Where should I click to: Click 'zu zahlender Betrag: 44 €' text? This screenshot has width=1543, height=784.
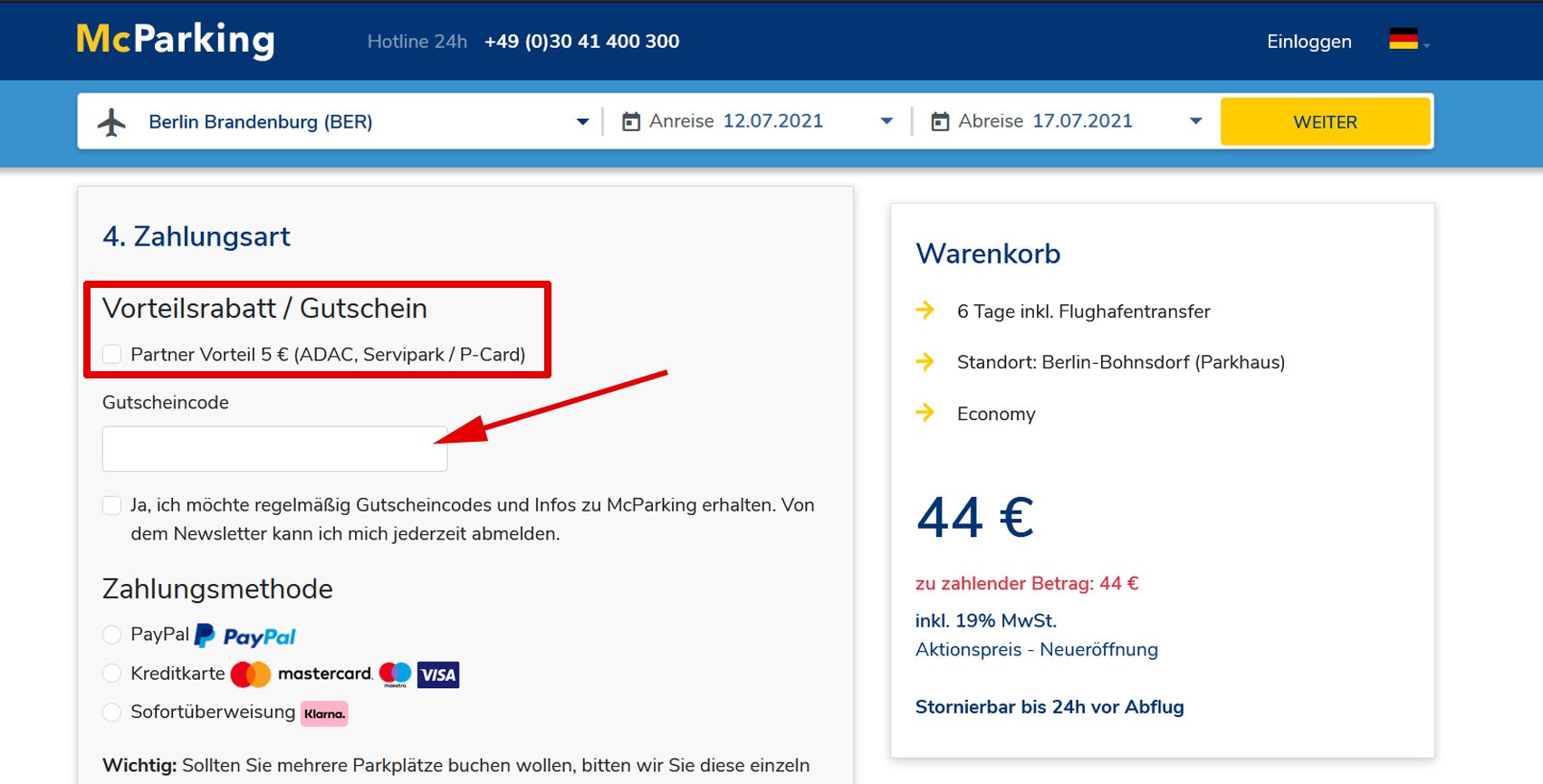1027,583
